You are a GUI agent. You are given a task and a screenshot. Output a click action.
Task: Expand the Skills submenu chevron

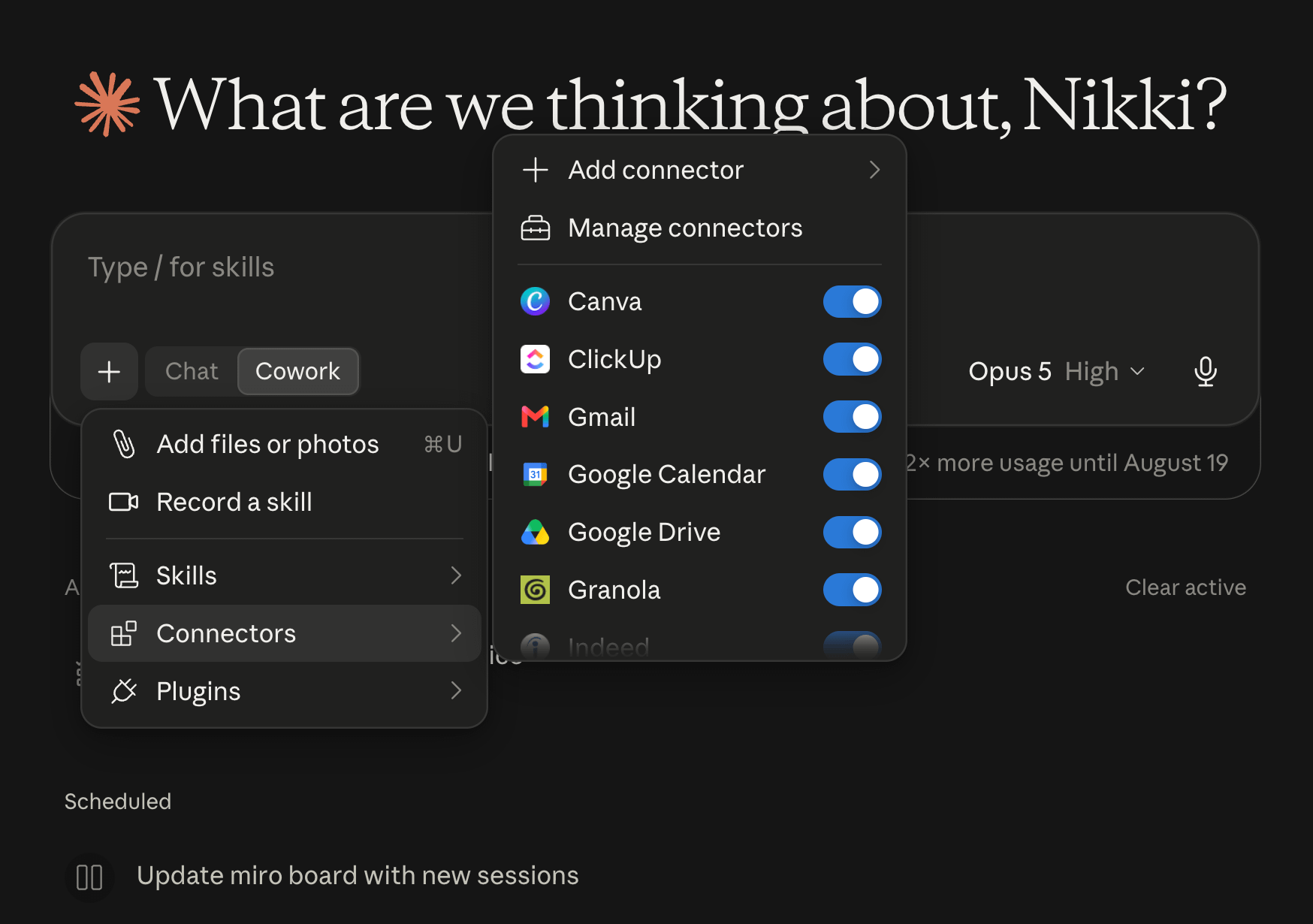456,575
